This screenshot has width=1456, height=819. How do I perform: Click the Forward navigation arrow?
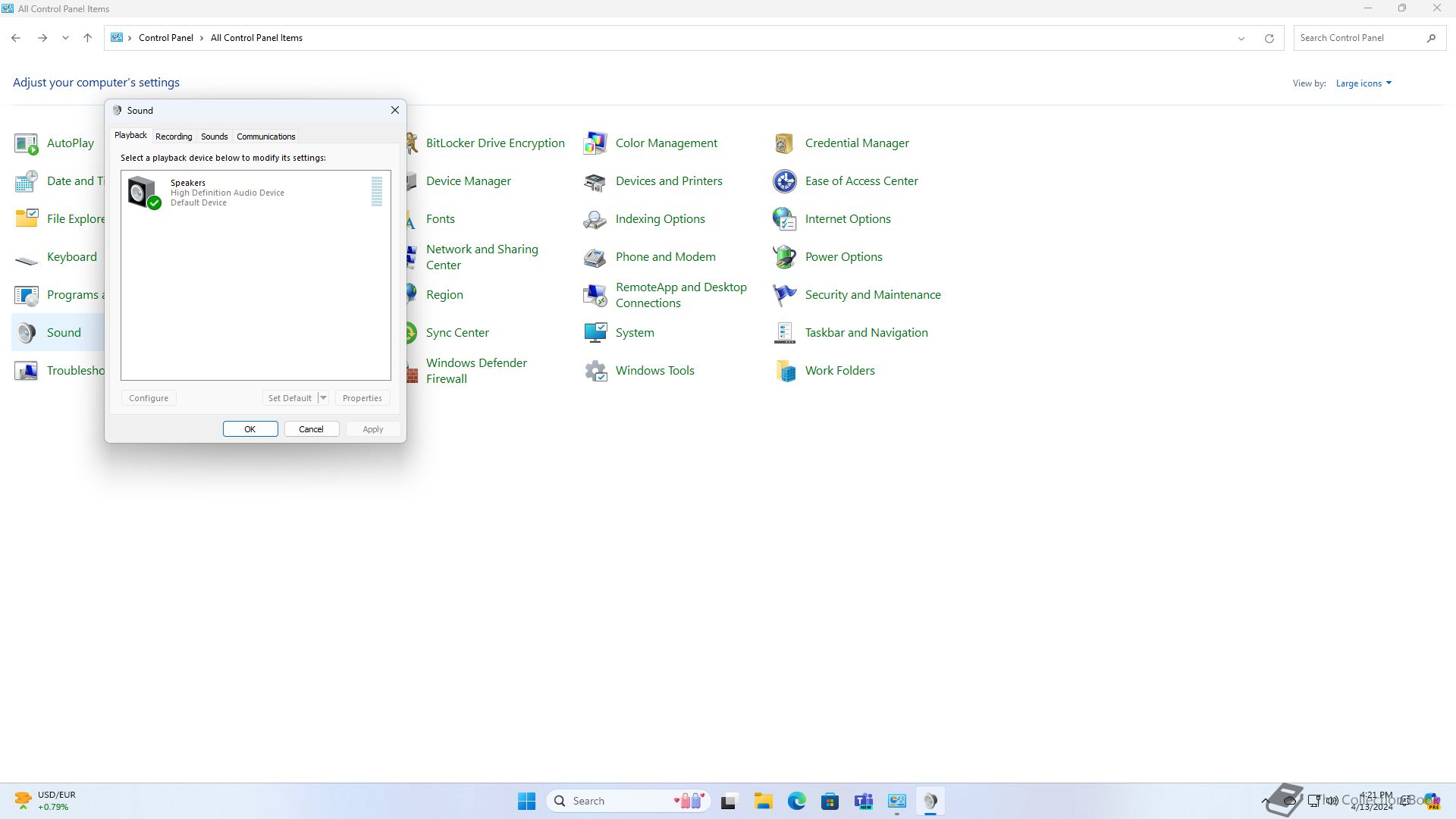click(42, 38)
